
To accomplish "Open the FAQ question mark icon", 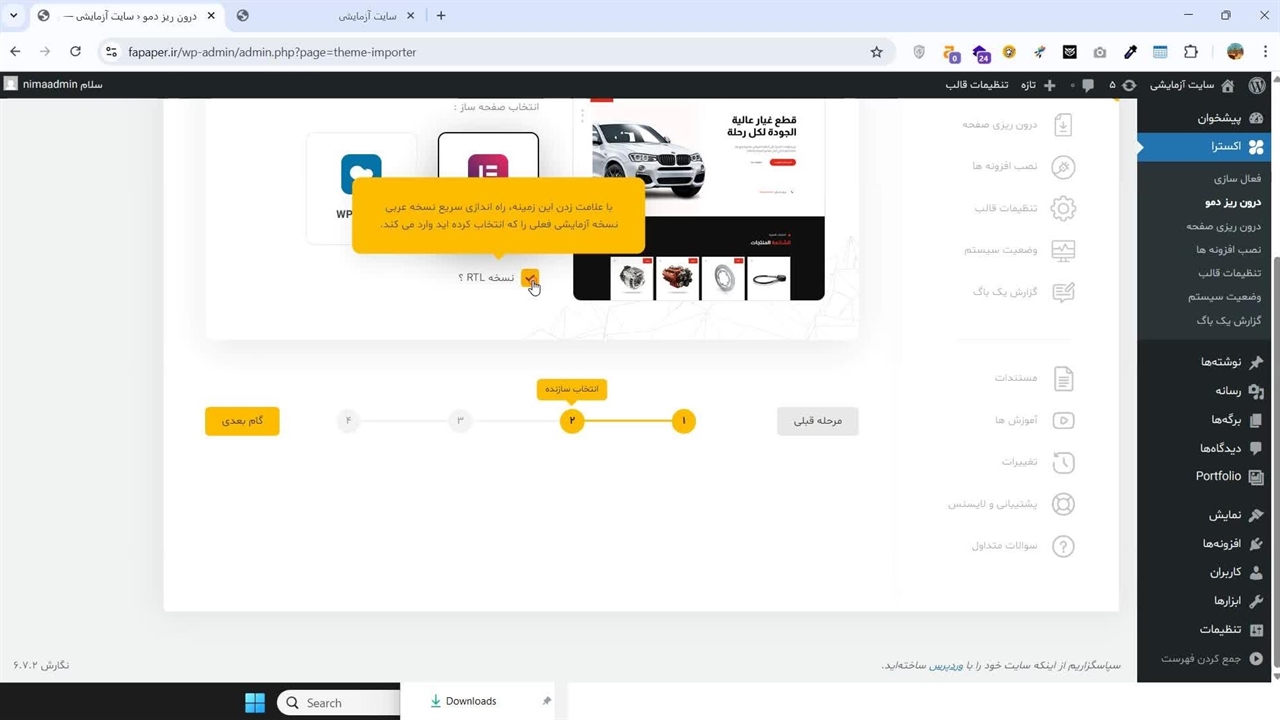I will click(x=1063, y=546).
